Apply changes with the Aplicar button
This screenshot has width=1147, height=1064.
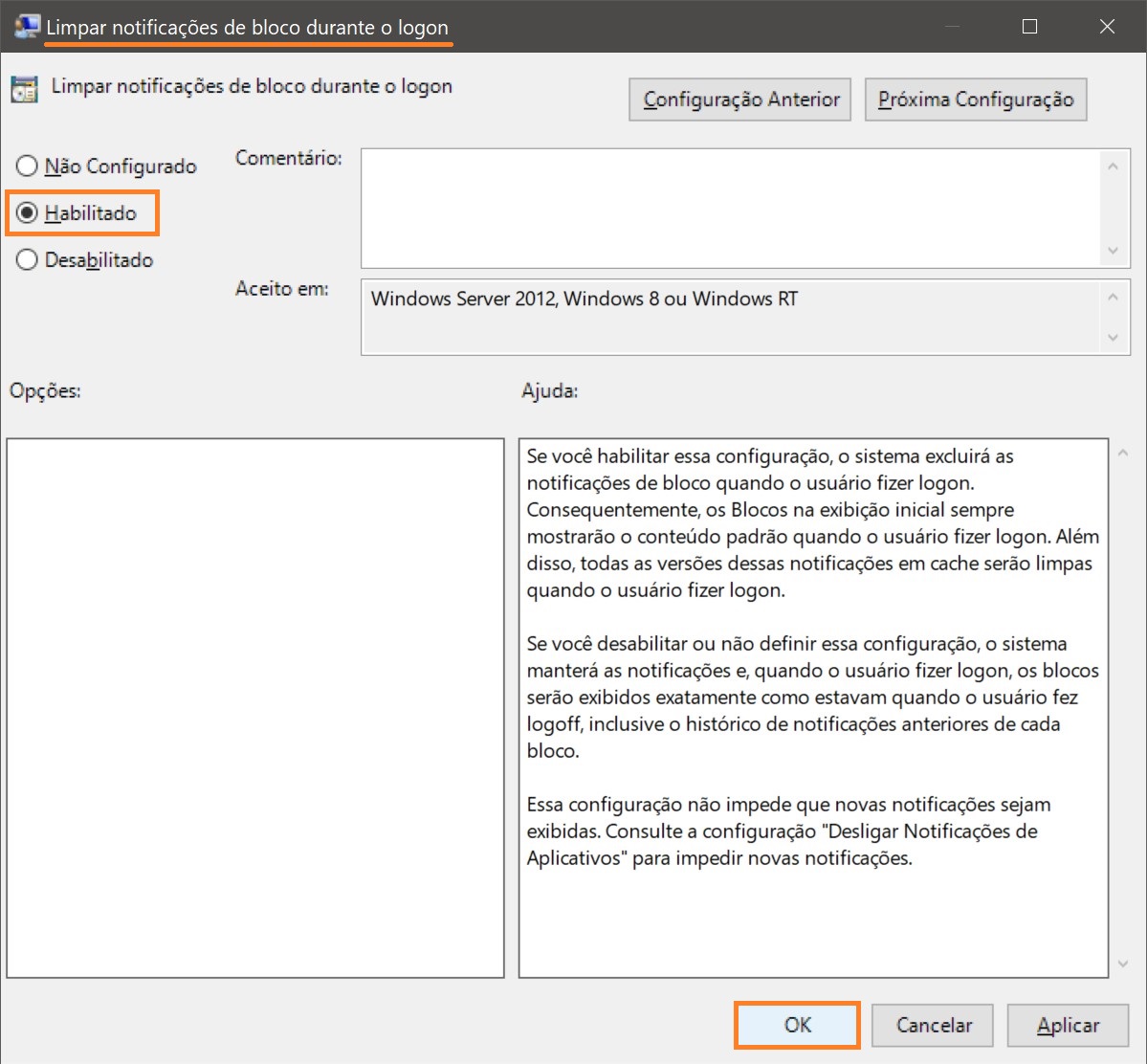[1068, 1025]
